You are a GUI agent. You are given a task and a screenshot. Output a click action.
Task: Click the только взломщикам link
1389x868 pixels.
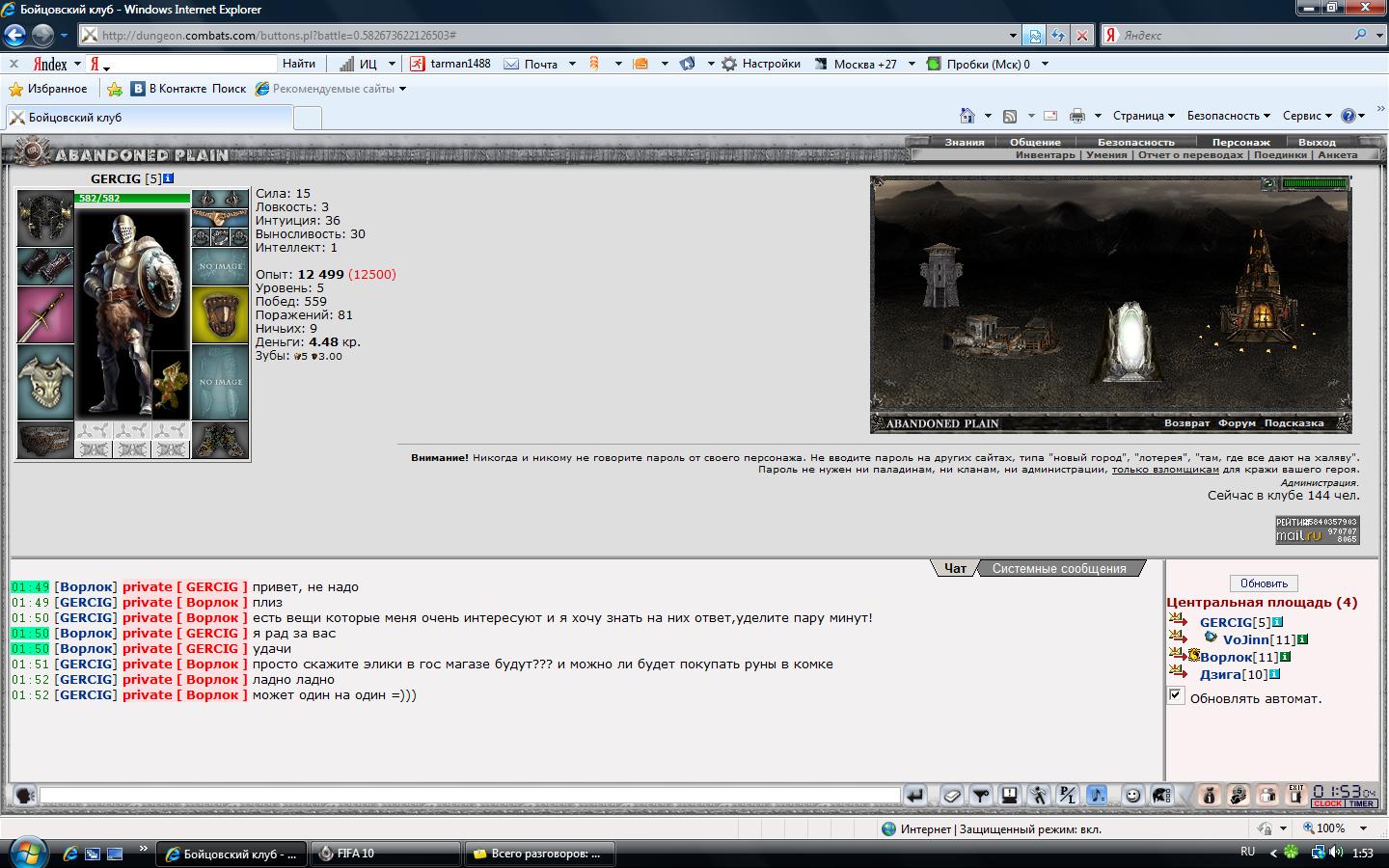tap(1165, 470)
